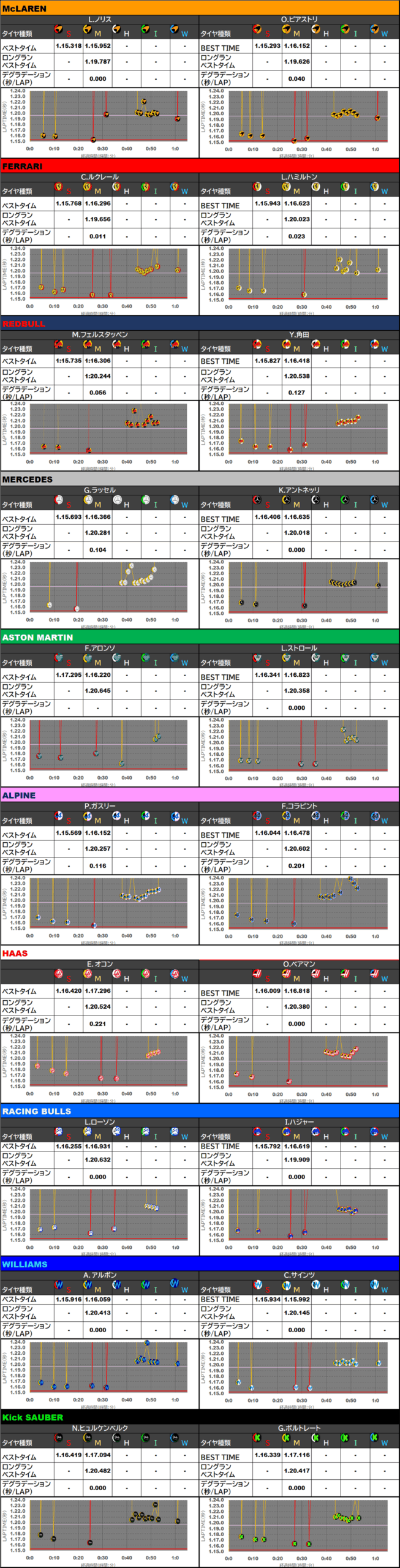Click Russell's Soft Mercedes tyre icon
This screenshot has width=400, height=1568.
(59, 500)
